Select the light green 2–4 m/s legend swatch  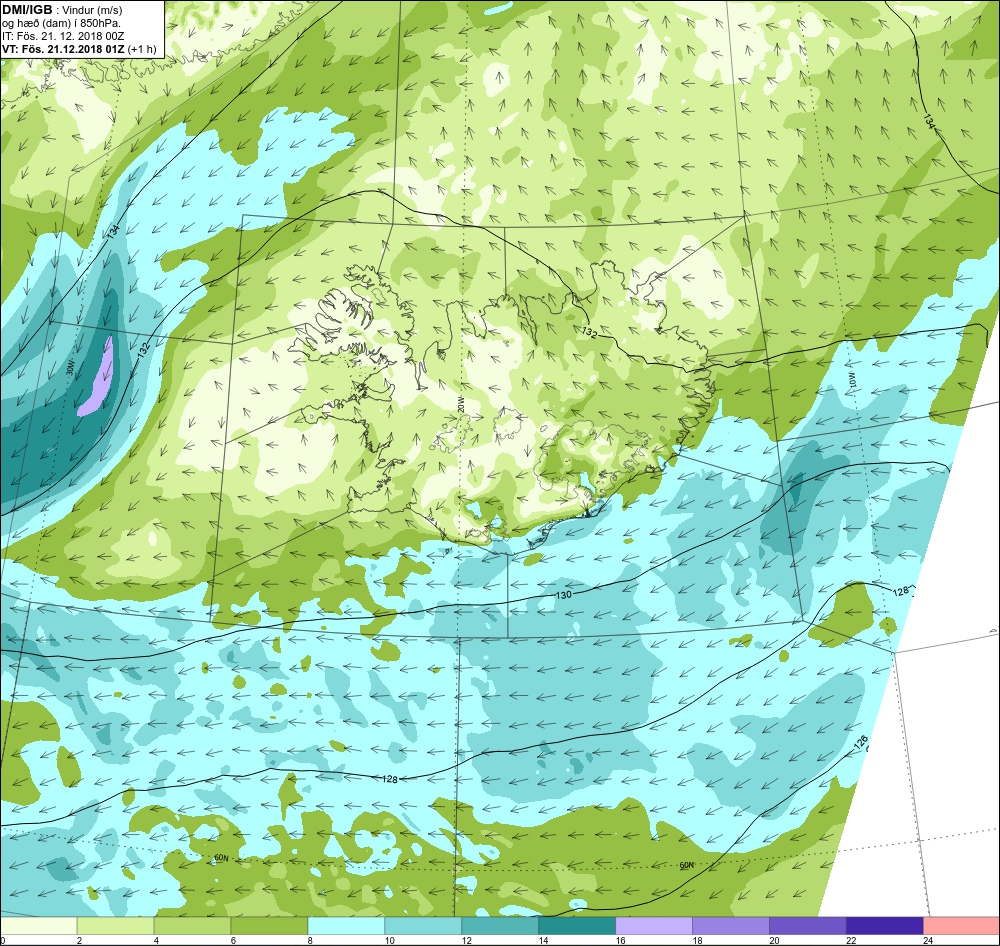[x=115, y=925]
